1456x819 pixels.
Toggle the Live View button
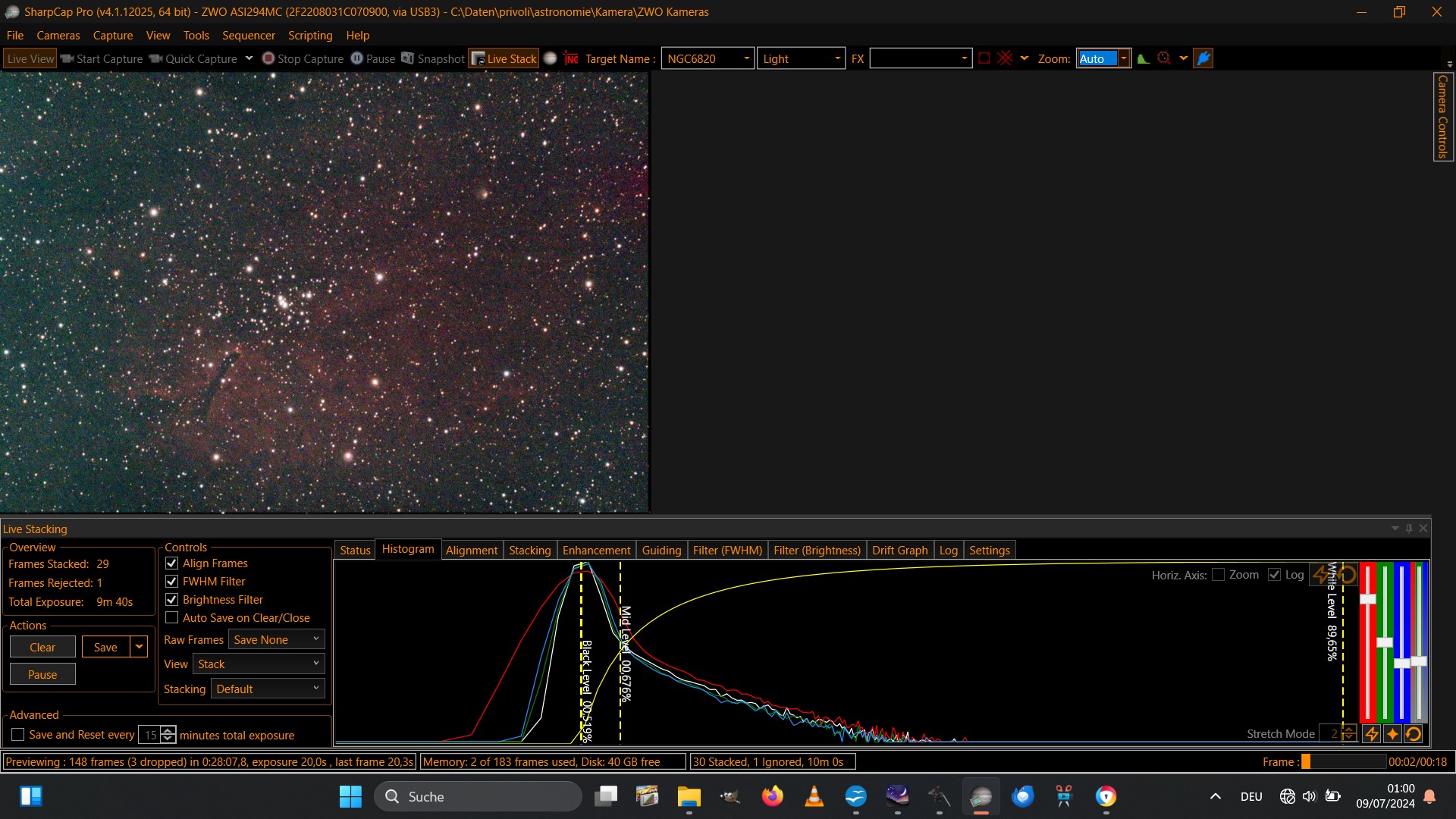30,58
